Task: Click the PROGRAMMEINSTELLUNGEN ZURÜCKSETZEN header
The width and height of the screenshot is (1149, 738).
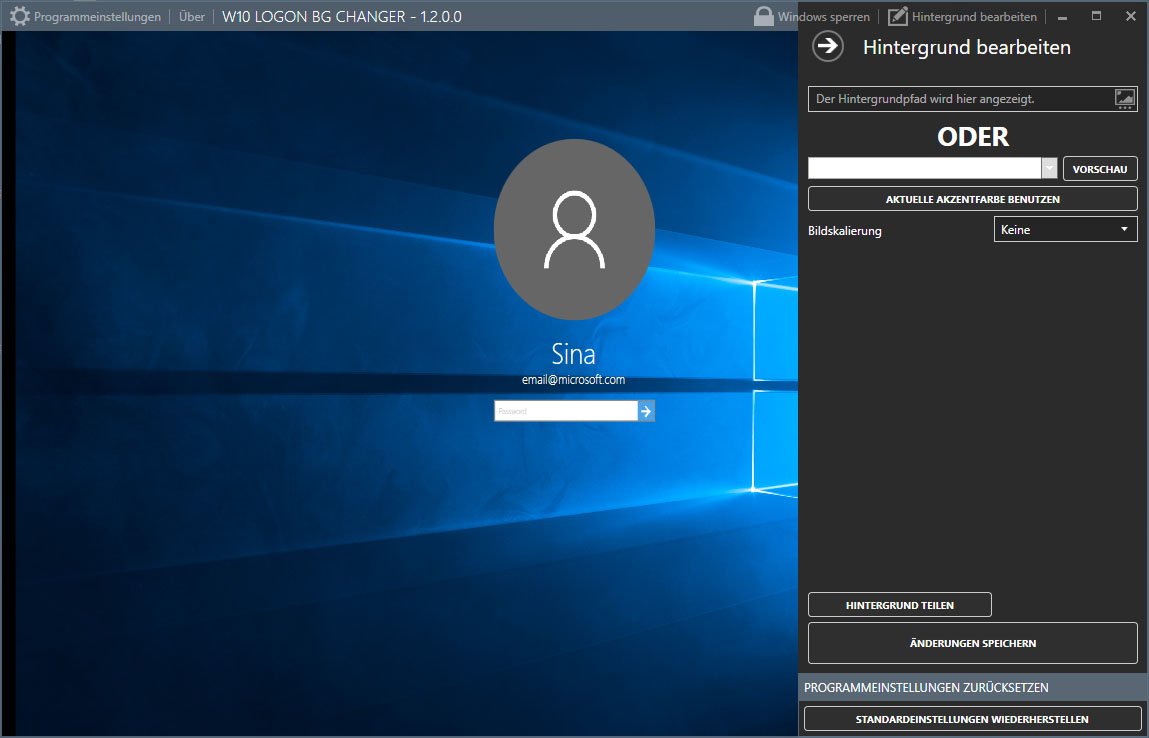Action: point(972,687)
